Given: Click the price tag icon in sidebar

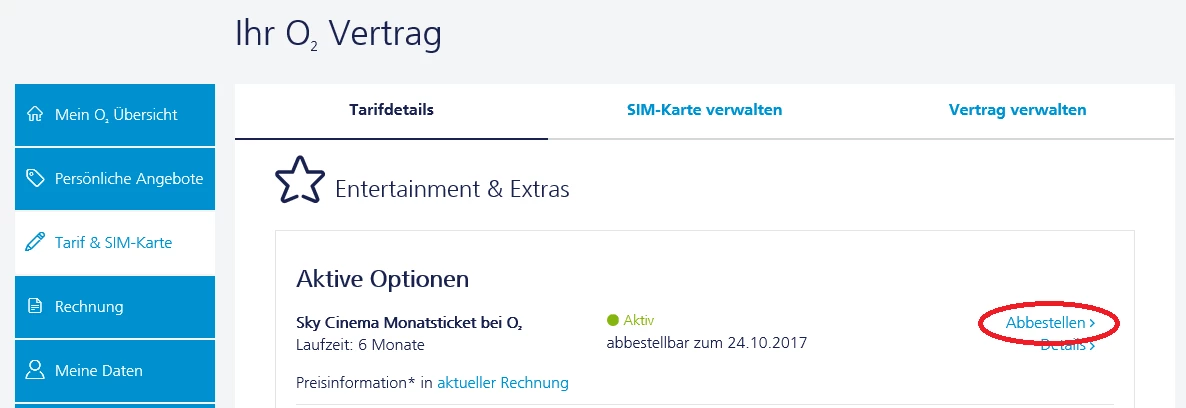Looking at the screenshot, I should coord(36,178).
